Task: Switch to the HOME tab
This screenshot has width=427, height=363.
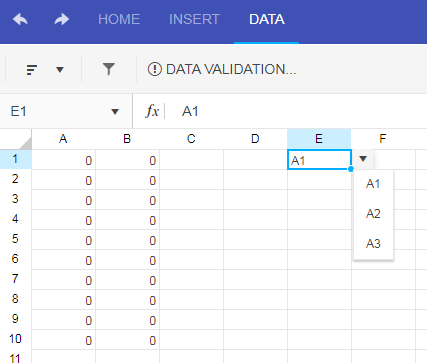Action: [x=119, y=19]
